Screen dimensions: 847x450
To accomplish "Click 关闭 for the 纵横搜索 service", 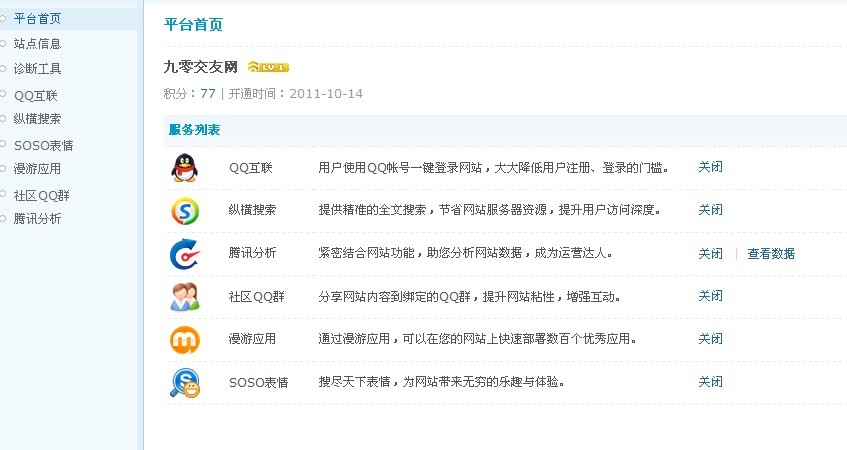I will tap(710, 210).
